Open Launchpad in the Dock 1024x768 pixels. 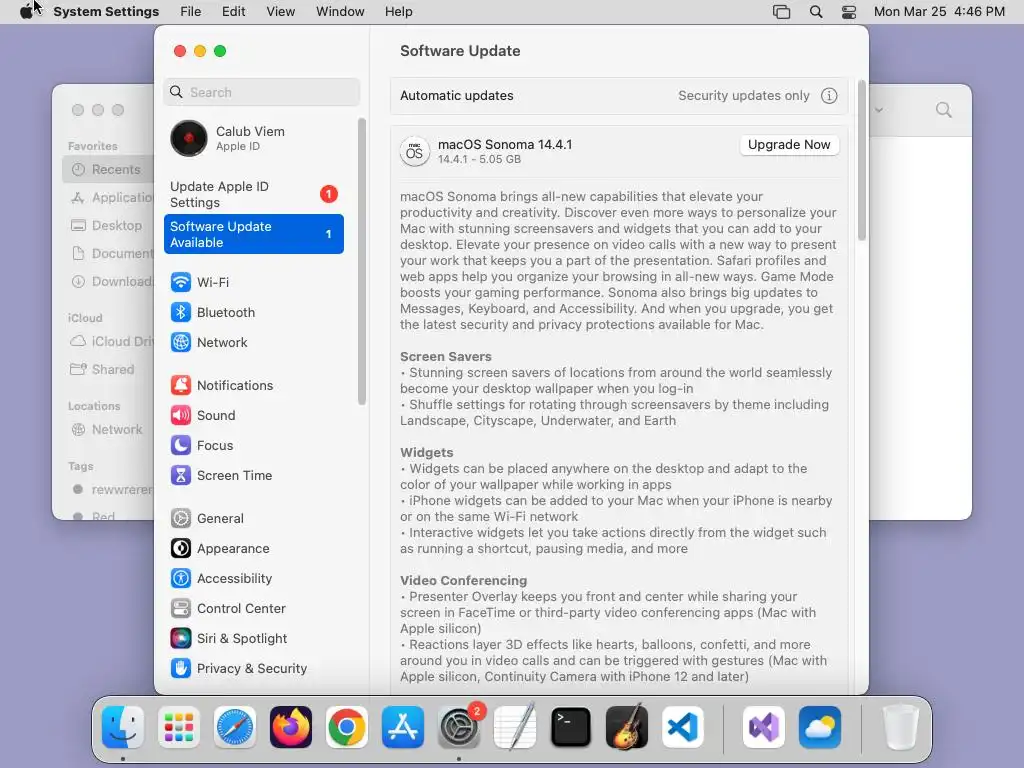(x=179, y=727)
